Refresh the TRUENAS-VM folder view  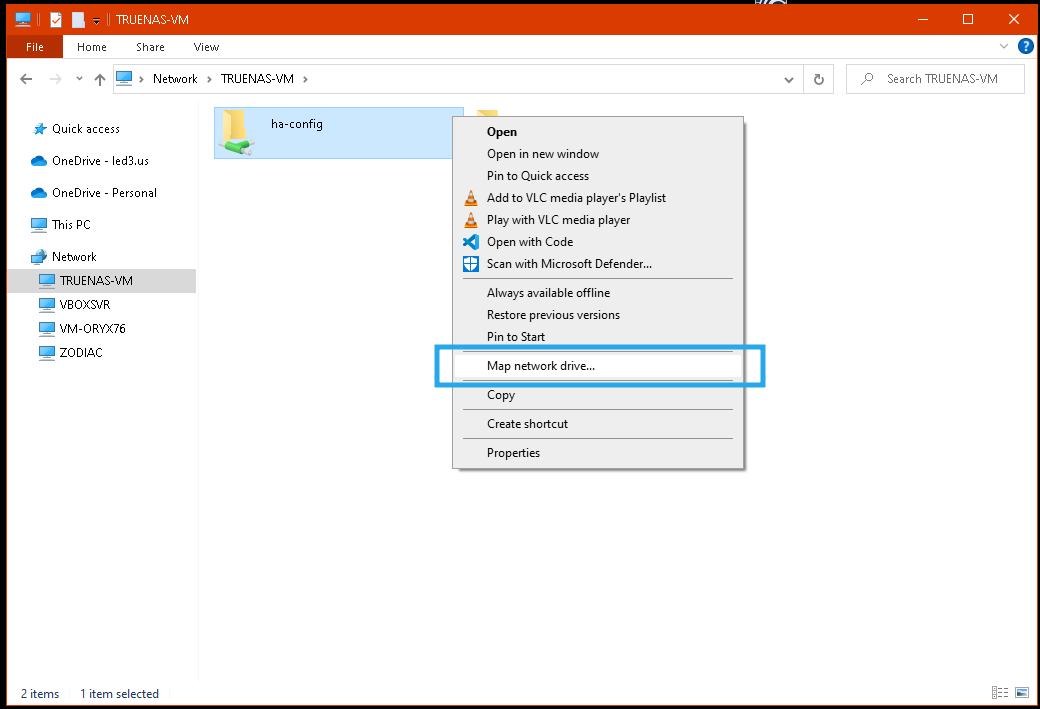coord(818,79)
